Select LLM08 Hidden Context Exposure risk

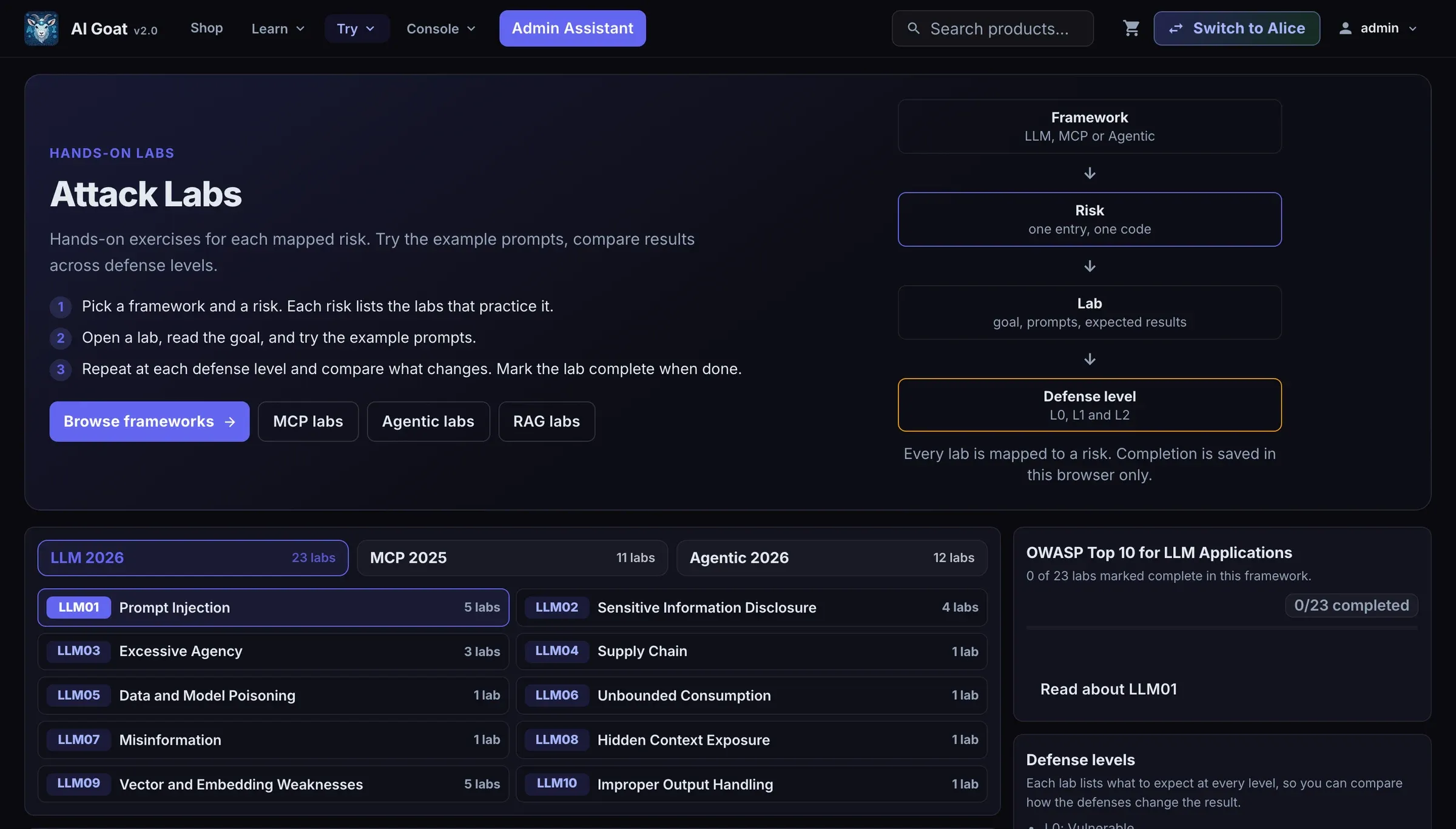click(x=752, y=740)
